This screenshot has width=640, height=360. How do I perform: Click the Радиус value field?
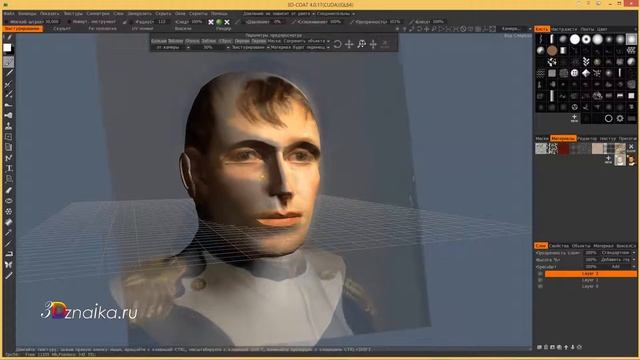tap(163, 22)
